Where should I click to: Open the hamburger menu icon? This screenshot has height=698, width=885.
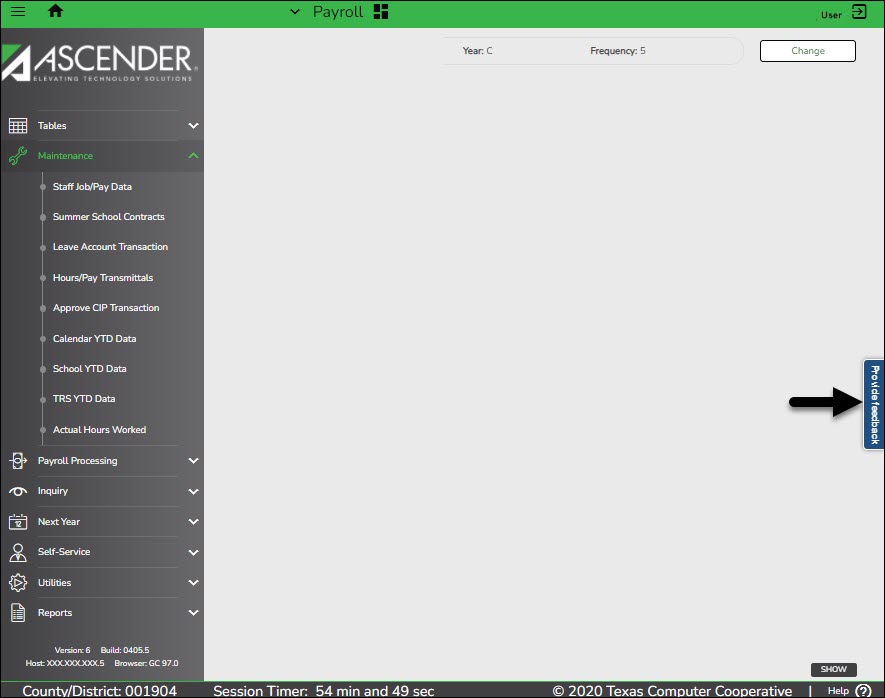click(18, 12)
